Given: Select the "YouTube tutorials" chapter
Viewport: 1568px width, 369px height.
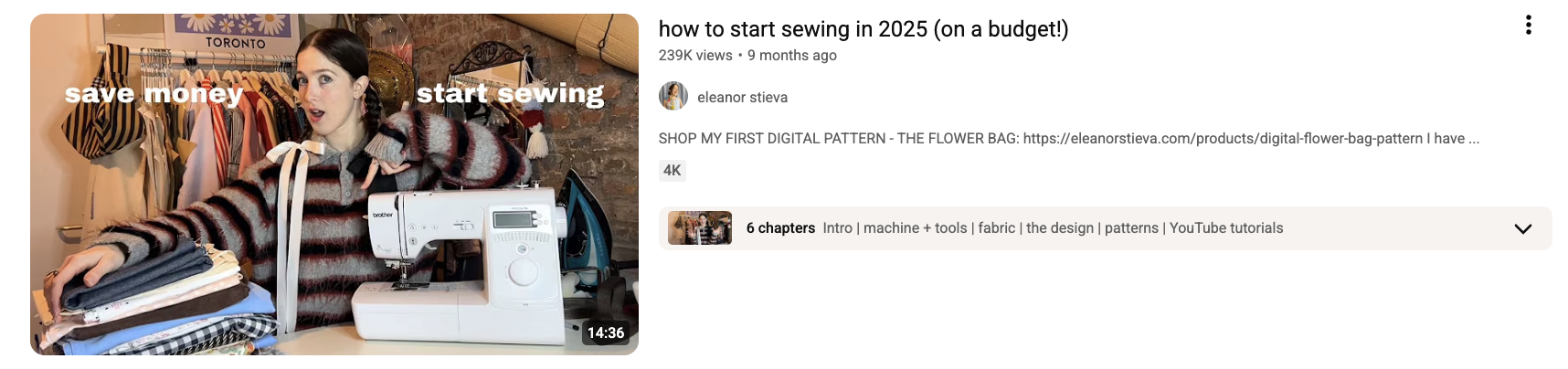Looking at the screenshot, I should (1226, 228).
